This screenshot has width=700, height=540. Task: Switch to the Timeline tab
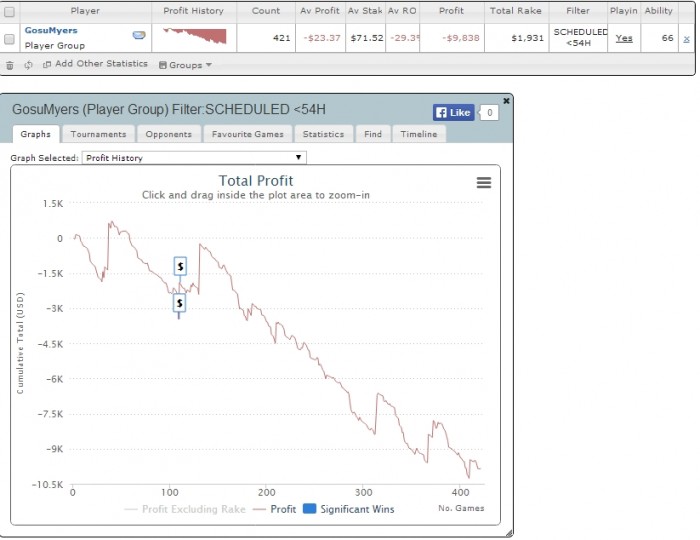[x=419, y=134]
